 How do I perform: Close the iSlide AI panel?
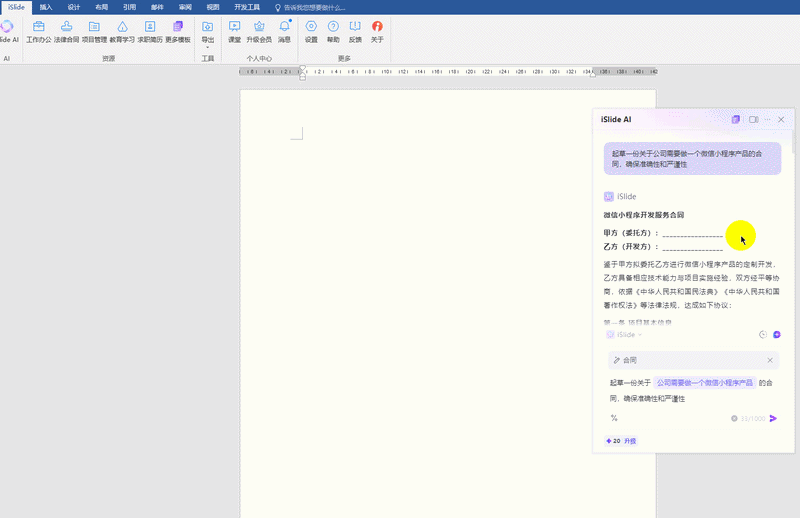(x=781, y=119)
